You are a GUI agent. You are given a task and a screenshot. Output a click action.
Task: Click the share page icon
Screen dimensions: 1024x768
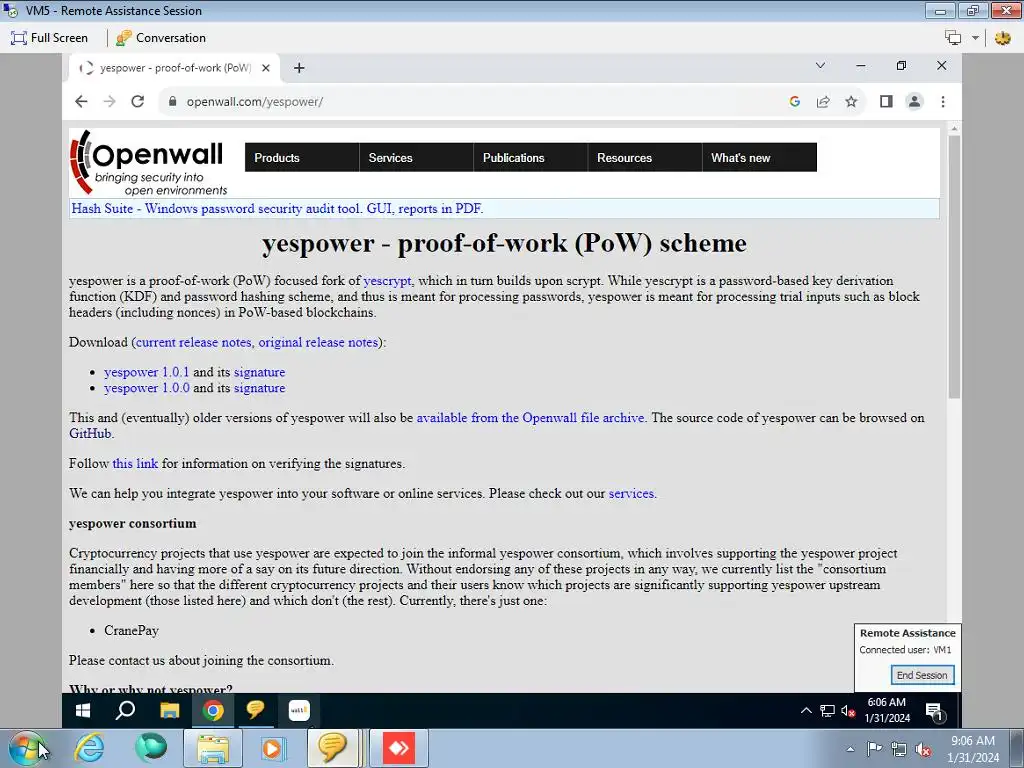(x=823, y=101)
